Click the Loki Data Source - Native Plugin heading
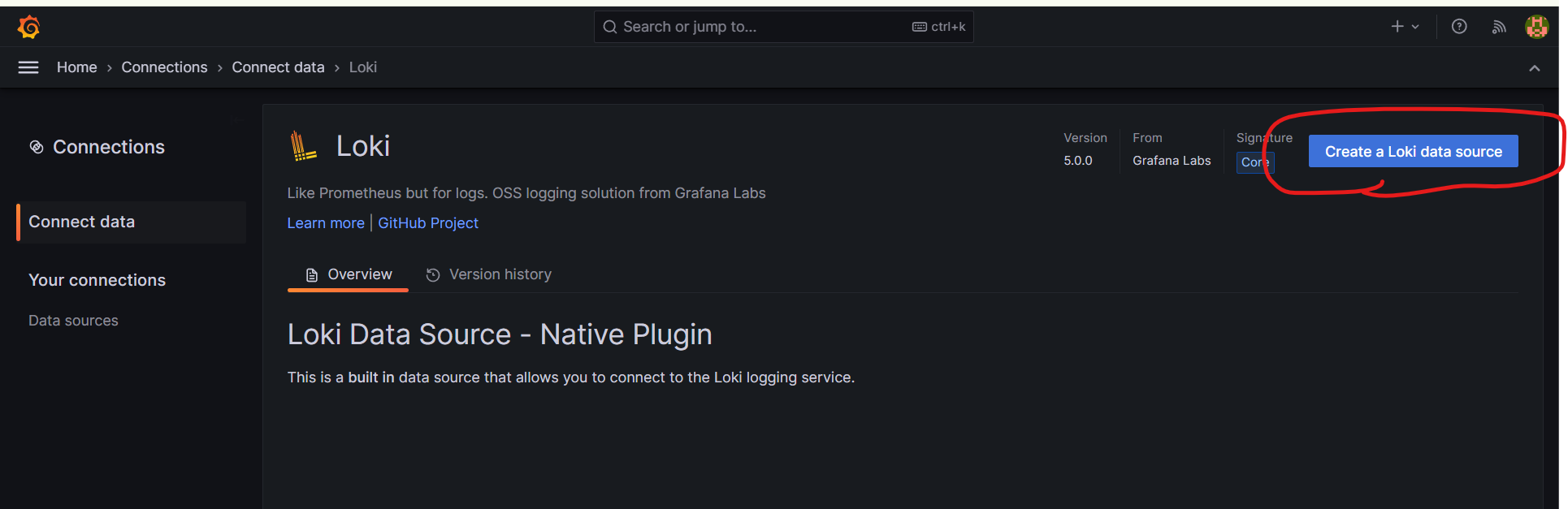Image resolution: width=1568 pixels, height=509 pixels. pos(500,334)
